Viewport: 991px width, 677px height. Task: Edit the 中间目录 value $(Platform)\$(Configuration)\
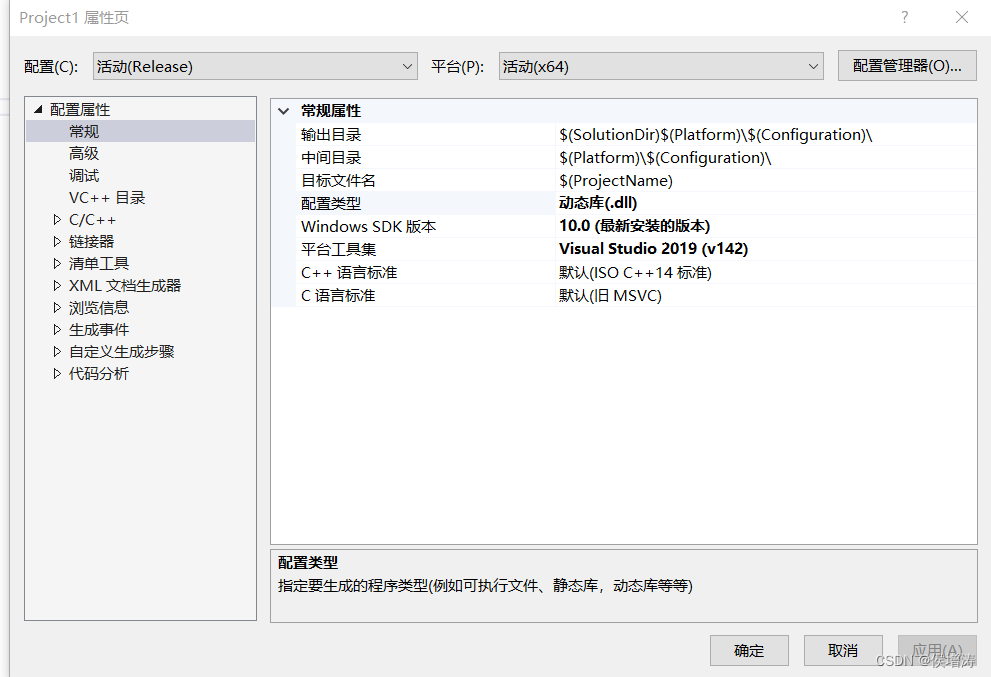pyautogui.click(x=665, y=157)
